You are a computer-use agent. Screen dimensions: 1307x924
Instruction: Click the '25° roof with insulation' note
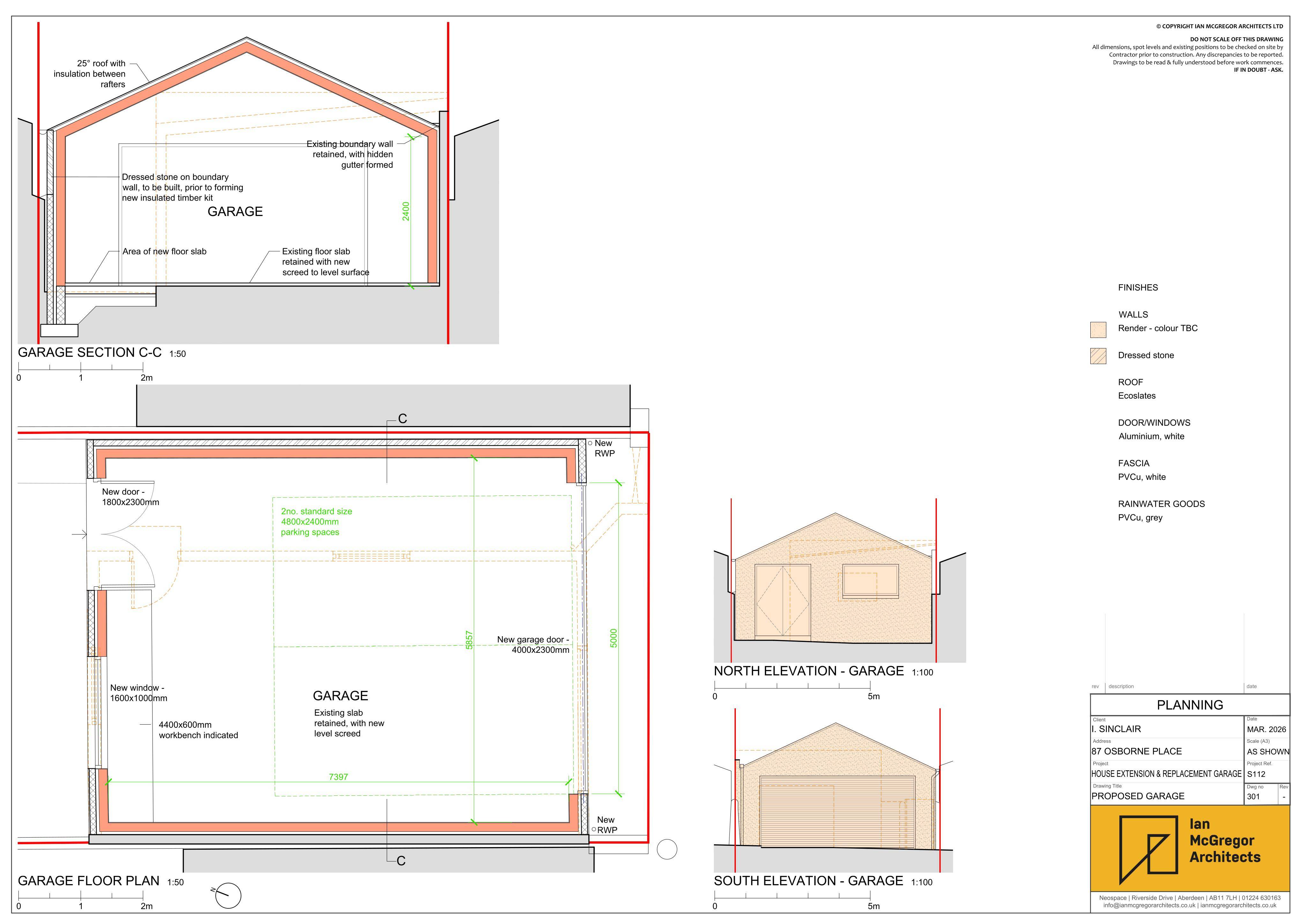[89, 74]
